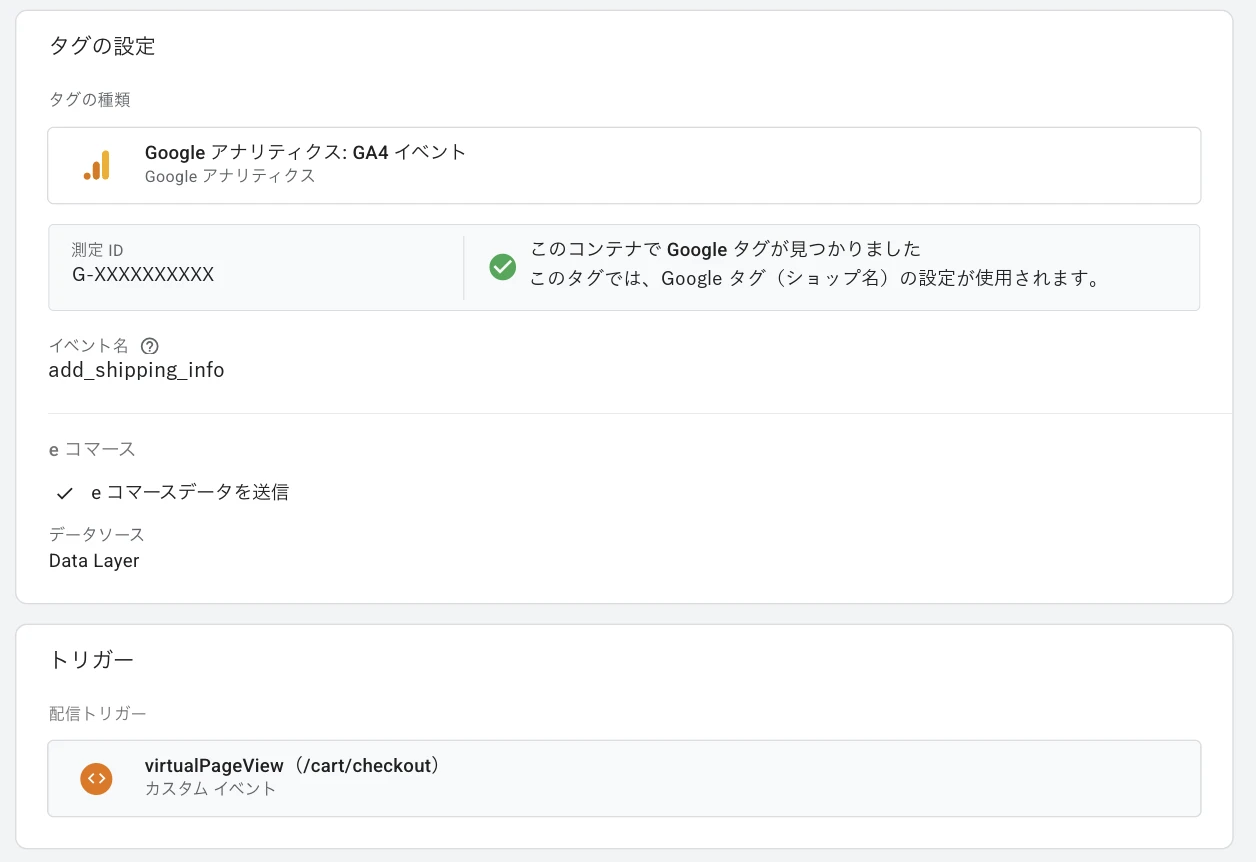Viewport: 1256px width, 862px height.
Task: Open the GA4 イベント tag type card
Action: point(624,165)
